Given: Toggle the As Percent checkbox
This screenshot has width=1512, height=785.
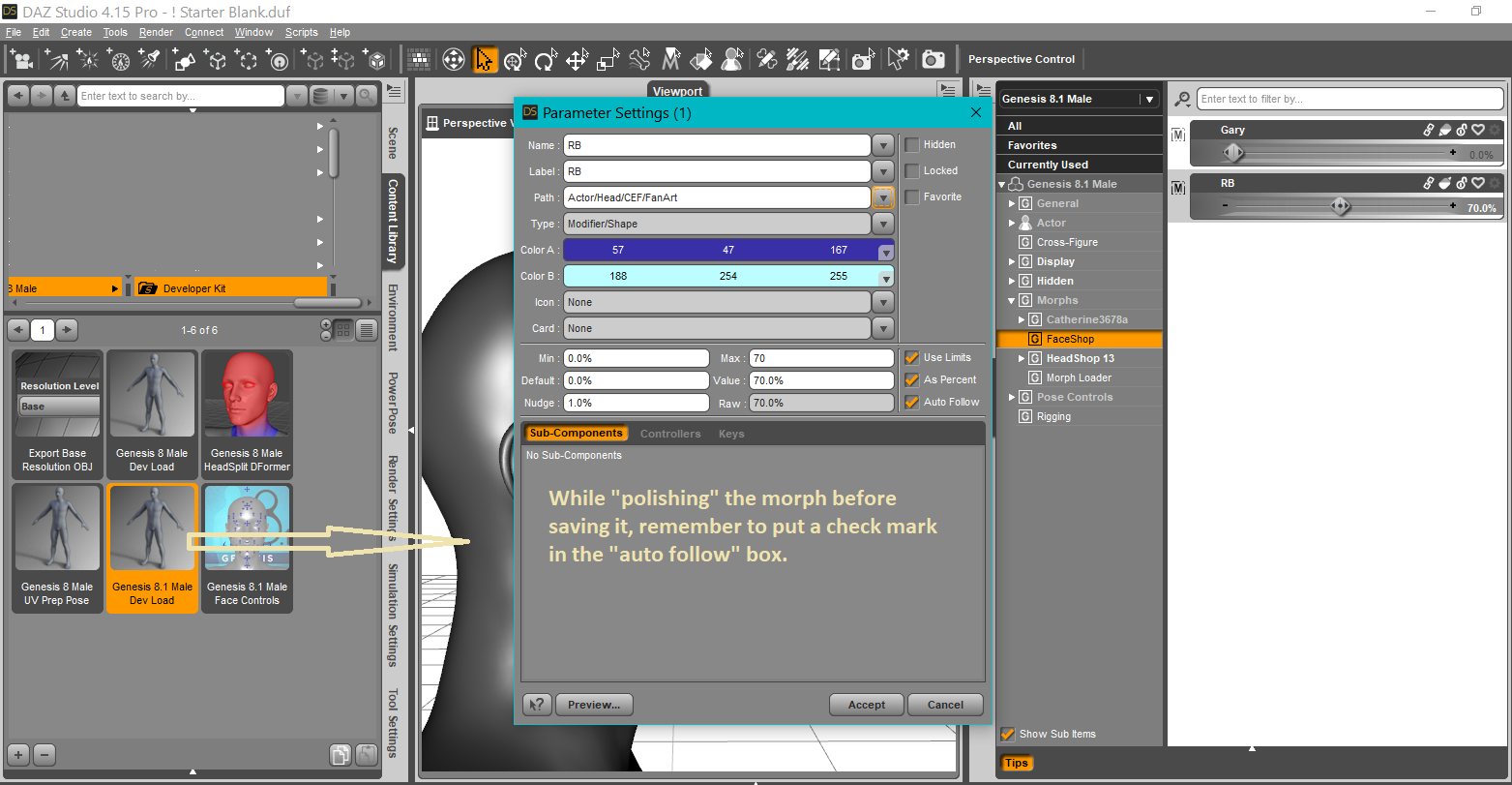Looking at the screenshot, I should [912, 380].
